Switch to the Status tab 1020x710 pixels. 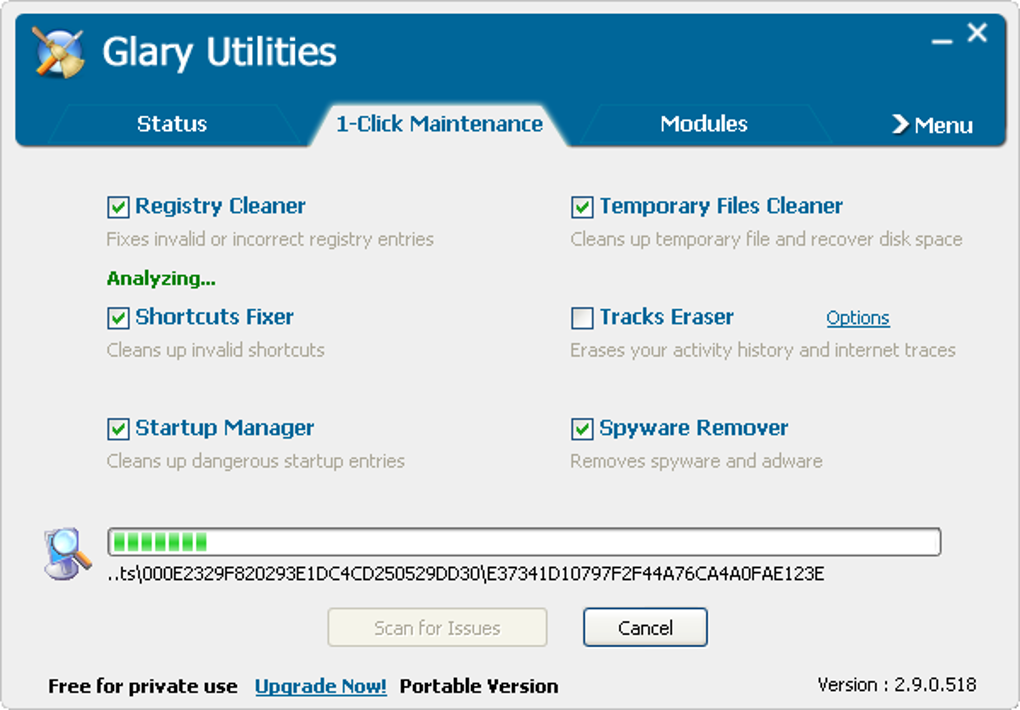click(172, 124)
